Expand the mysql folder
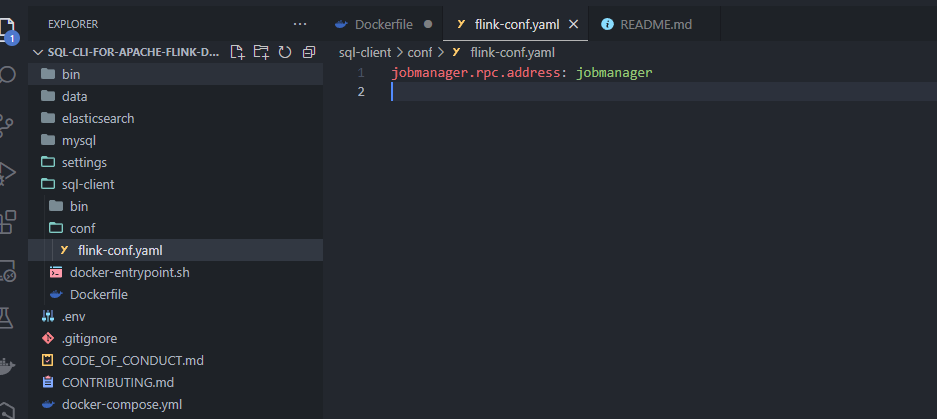 pyautogui.click(x=175, y=140)
